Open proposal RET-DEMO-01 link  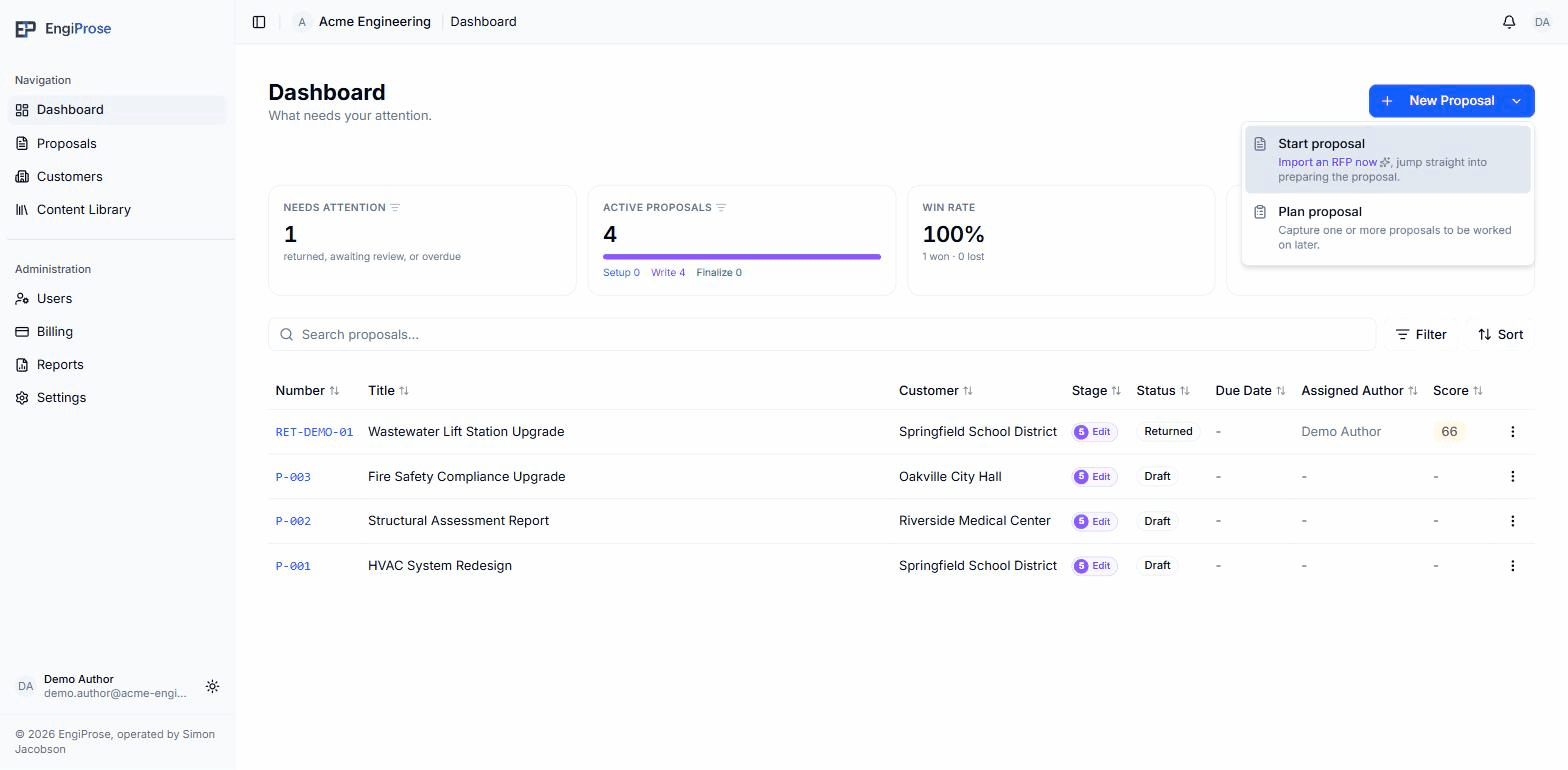[314, 432]
